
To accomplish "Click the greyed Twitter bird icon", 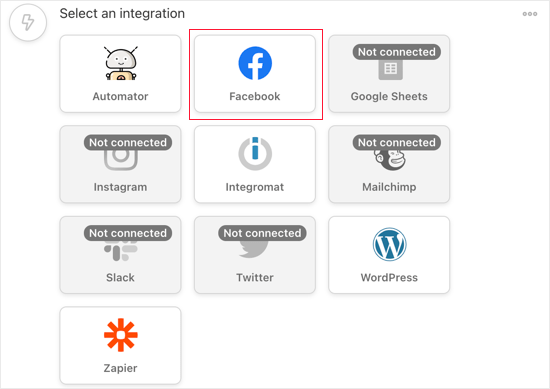I will (254, 250).
